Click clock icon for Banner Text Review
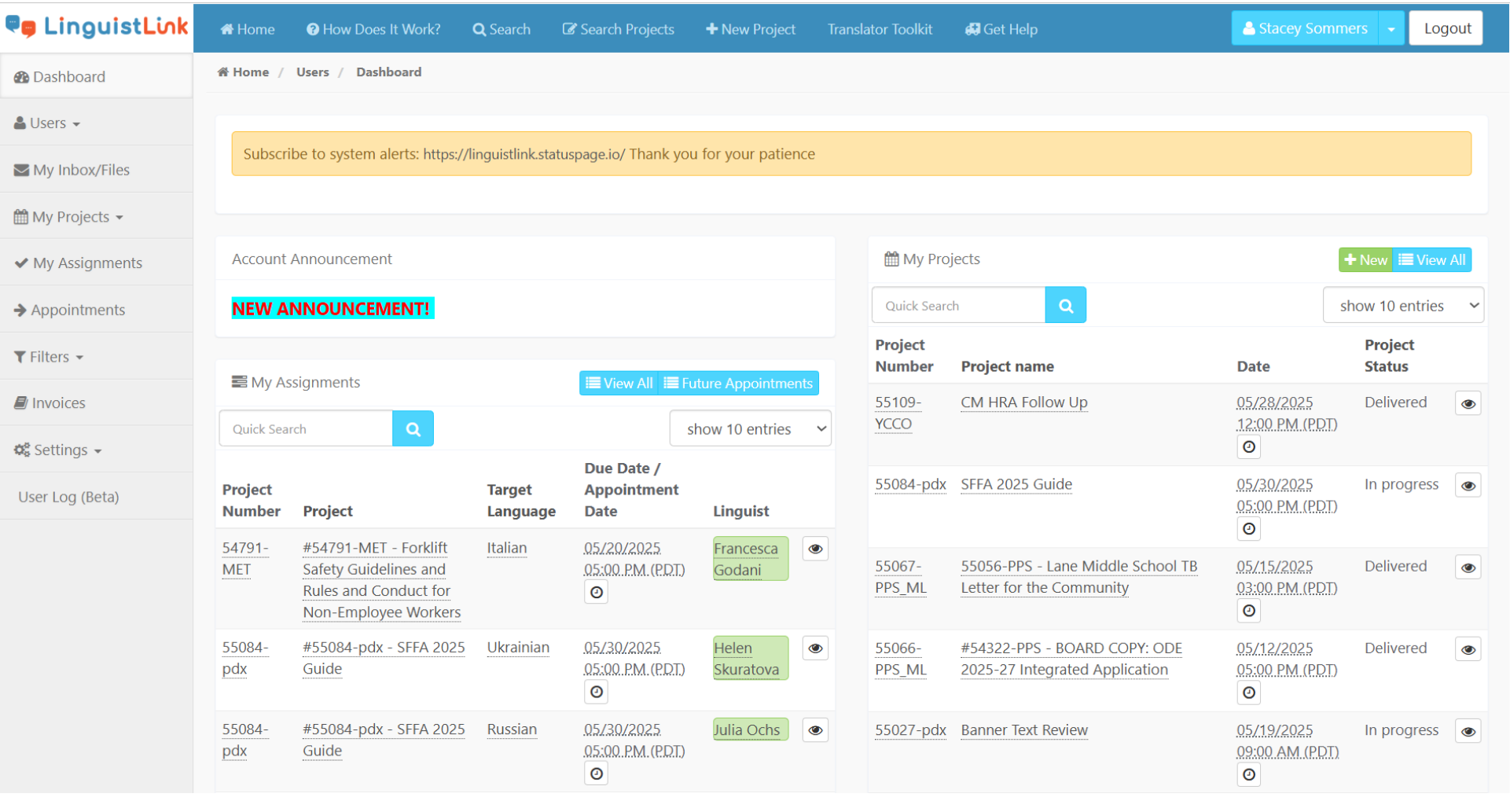Screen dimensions: 1510x812 click(1249, 774)
